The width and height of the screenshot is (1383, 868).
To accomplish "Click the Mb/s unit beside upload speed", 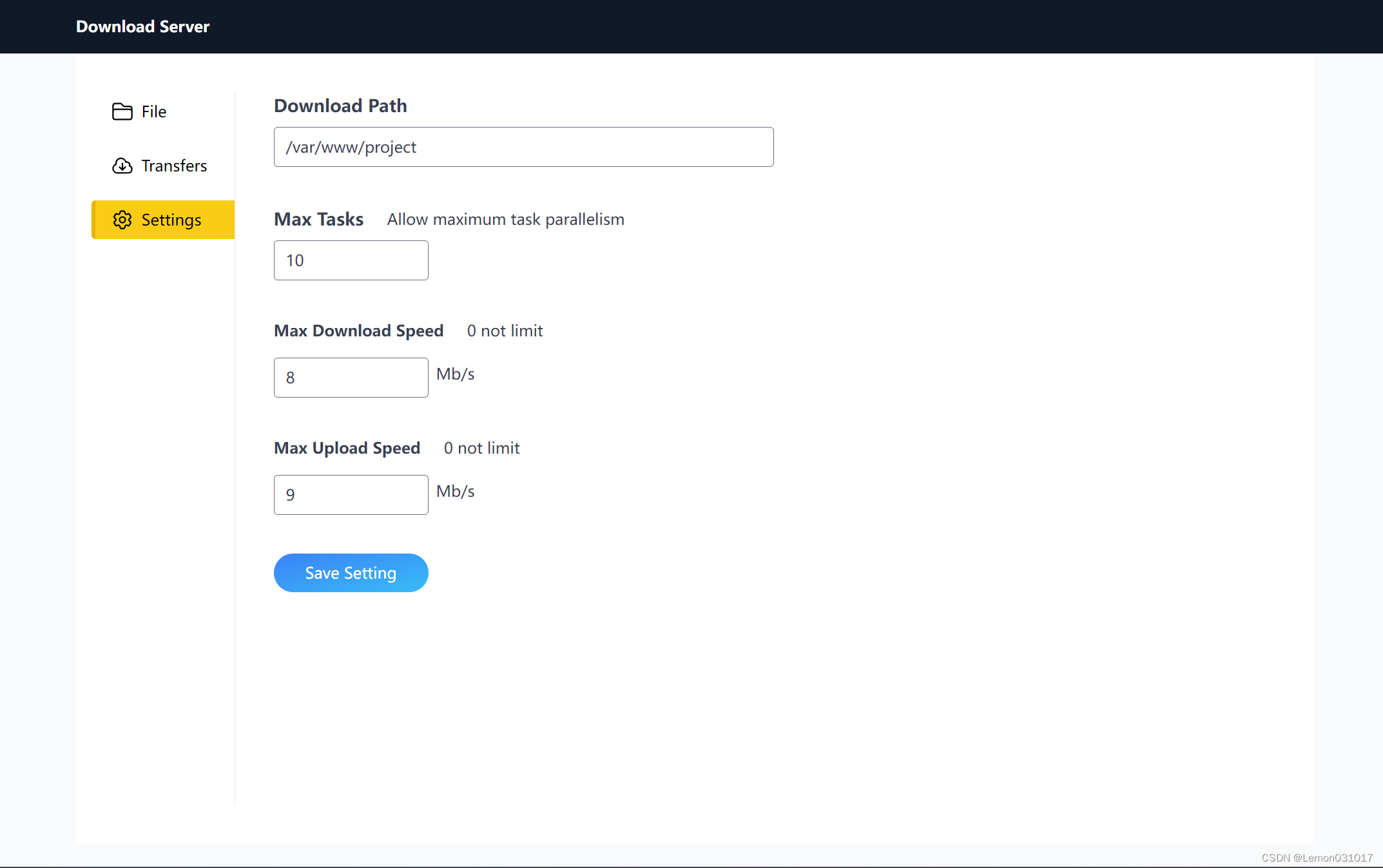I will point(455,491).
